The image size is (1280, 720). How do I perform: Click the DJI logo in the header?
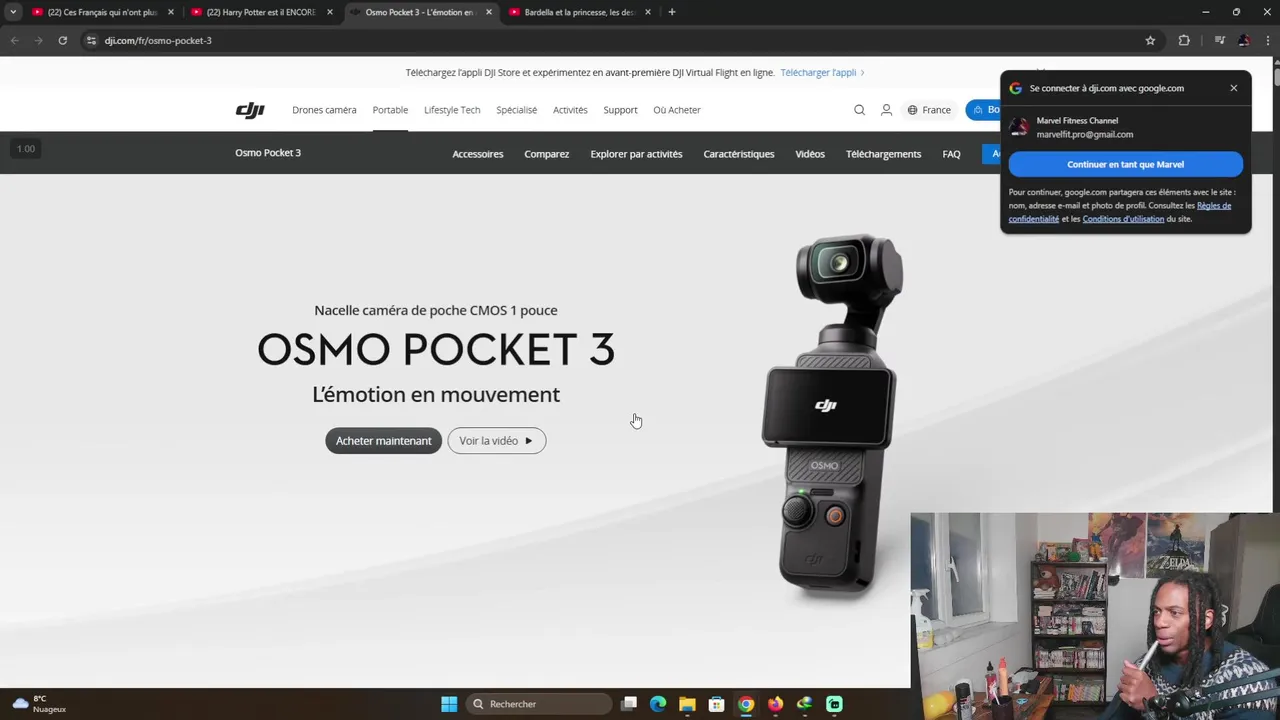250,110
